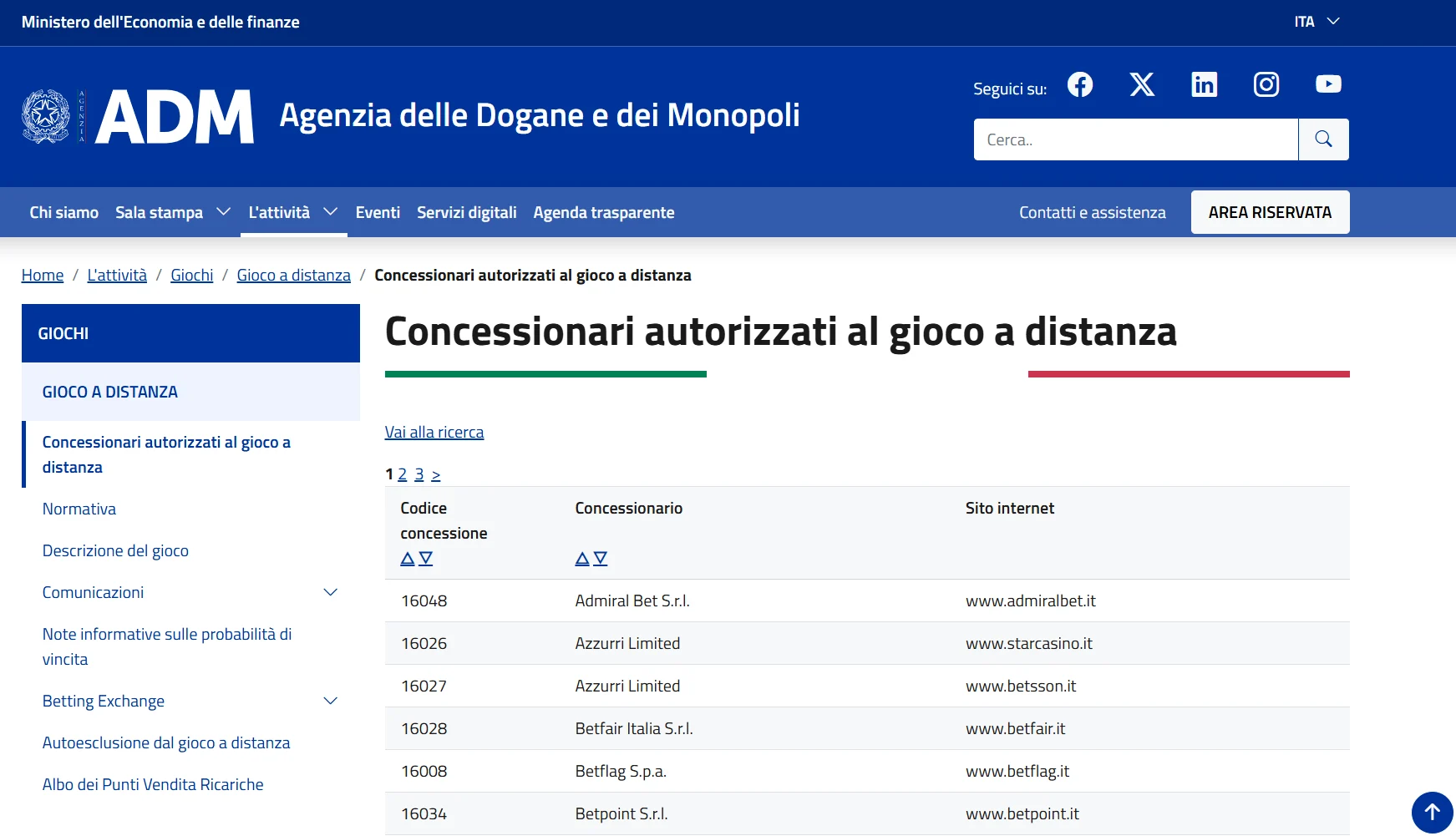Select code cell 16048

point(424,601)
